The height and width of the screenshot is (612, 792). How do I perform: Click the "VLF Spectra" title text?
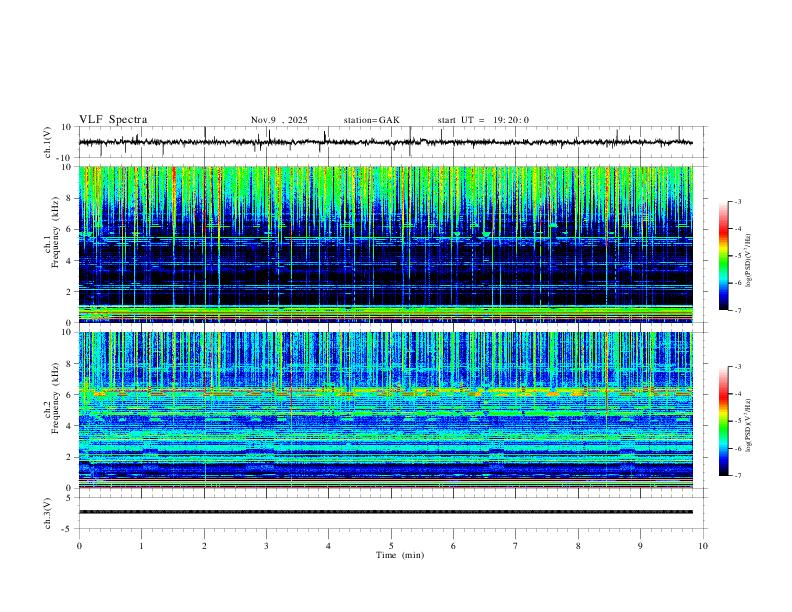[113, 120]
